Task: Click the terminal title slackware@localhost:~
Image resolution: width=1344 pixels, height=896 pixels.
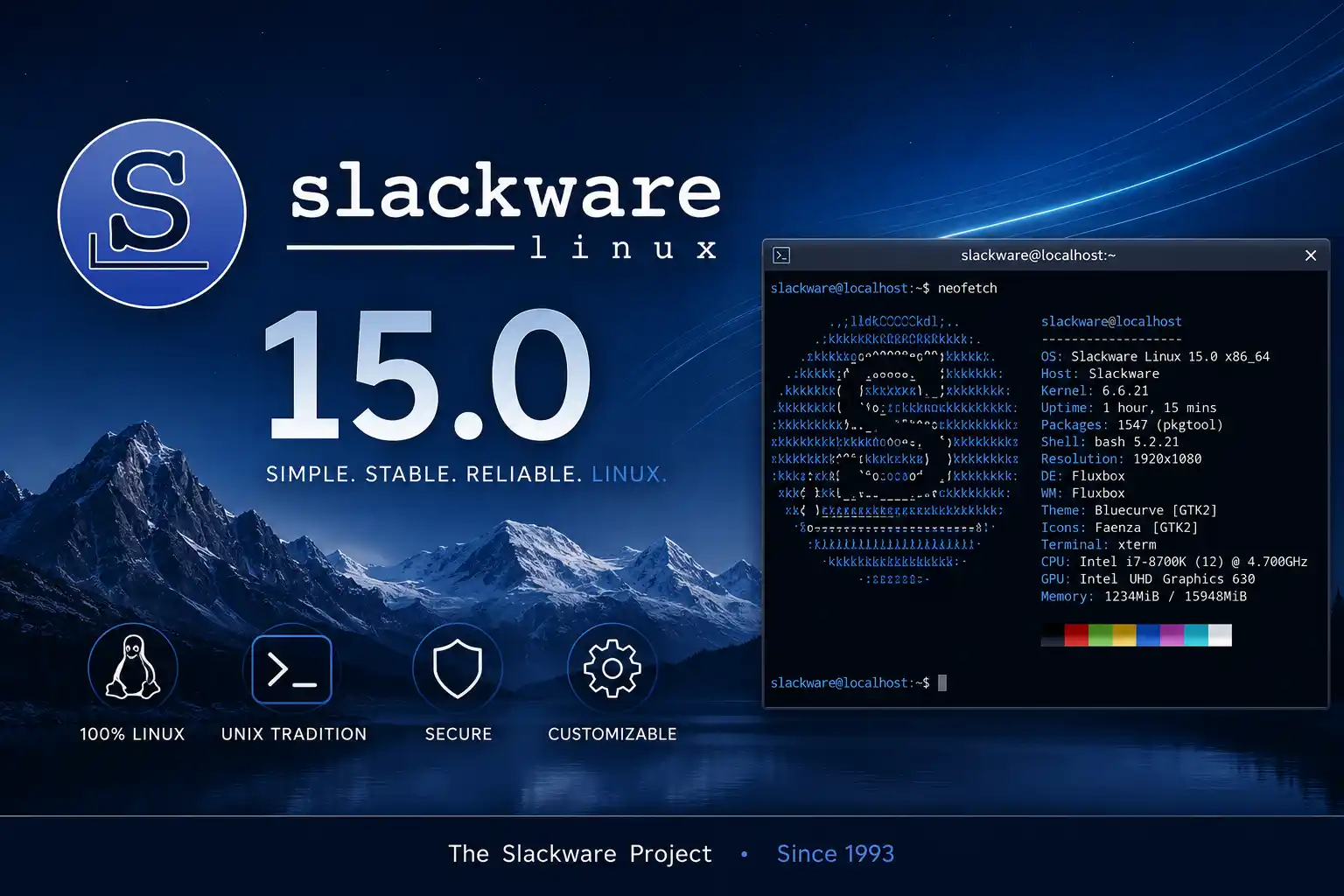Action: [1038, 255]
